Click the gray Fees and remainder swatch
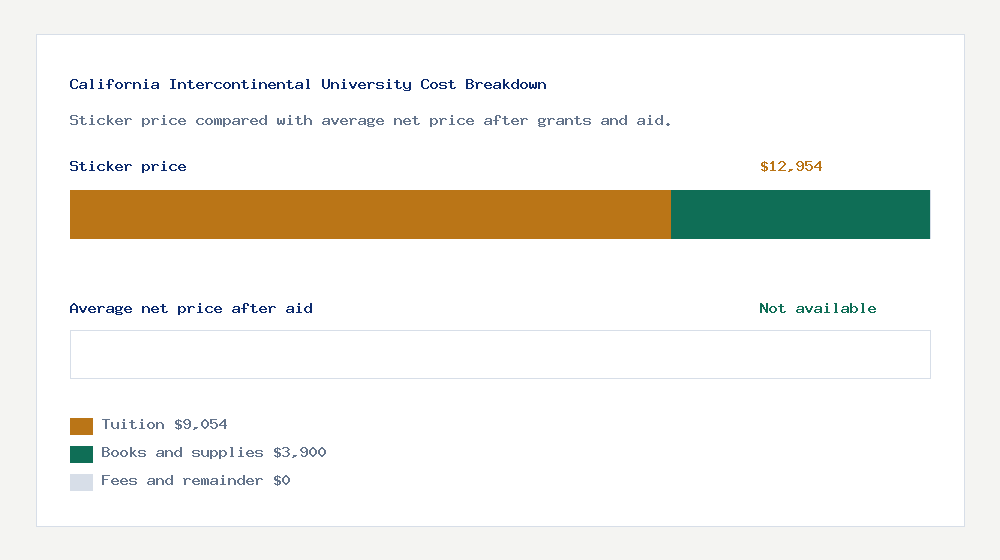Viewport: 1000px width, 560px height. (x=81, y=482)
